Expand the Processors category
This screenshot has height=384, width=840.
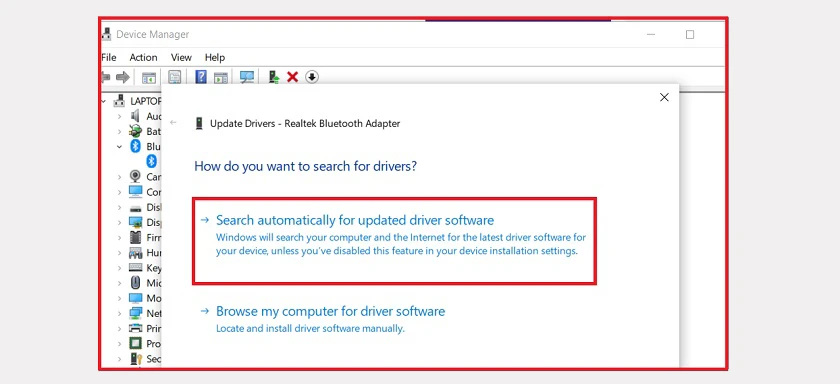[x=119, y=343]
